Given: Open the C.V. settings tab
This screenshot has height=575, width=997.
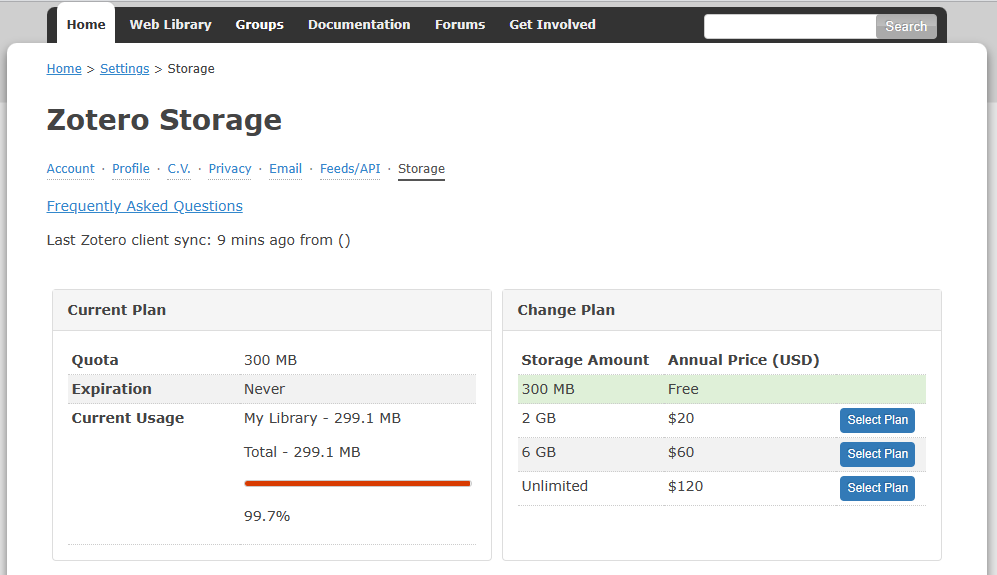Looking at the screenshot, I should [179, 169].
